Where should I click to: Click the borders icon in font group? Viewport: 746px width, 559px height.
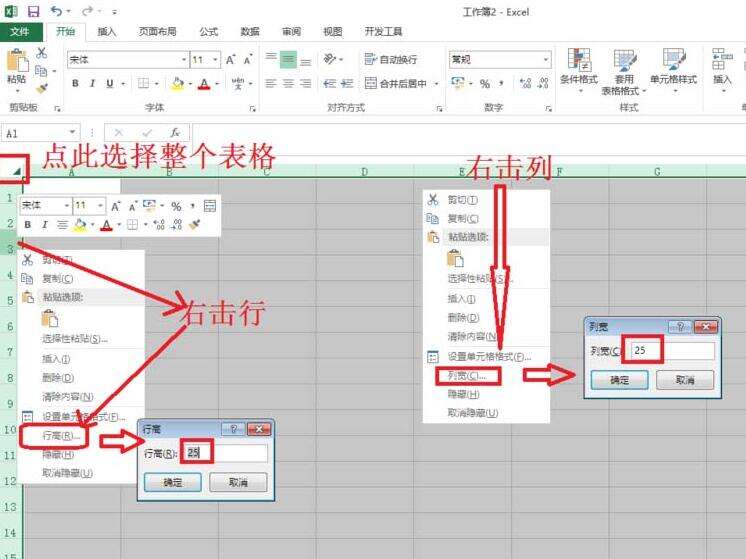point(143,84)
